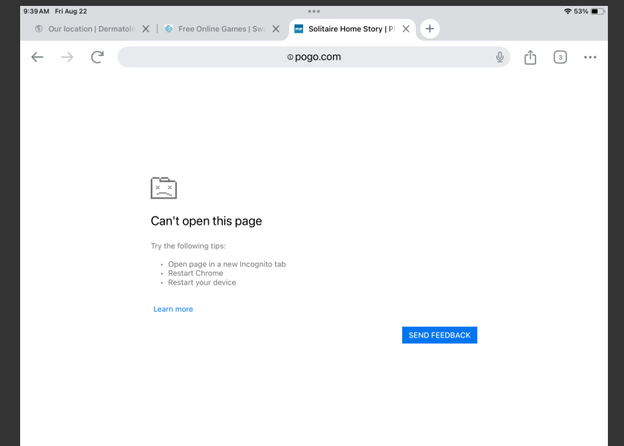Image resolution: width=624 pixels, height=446 pixels.
Task: Switch to the Free Online Games tab
Action: (215, 29)
